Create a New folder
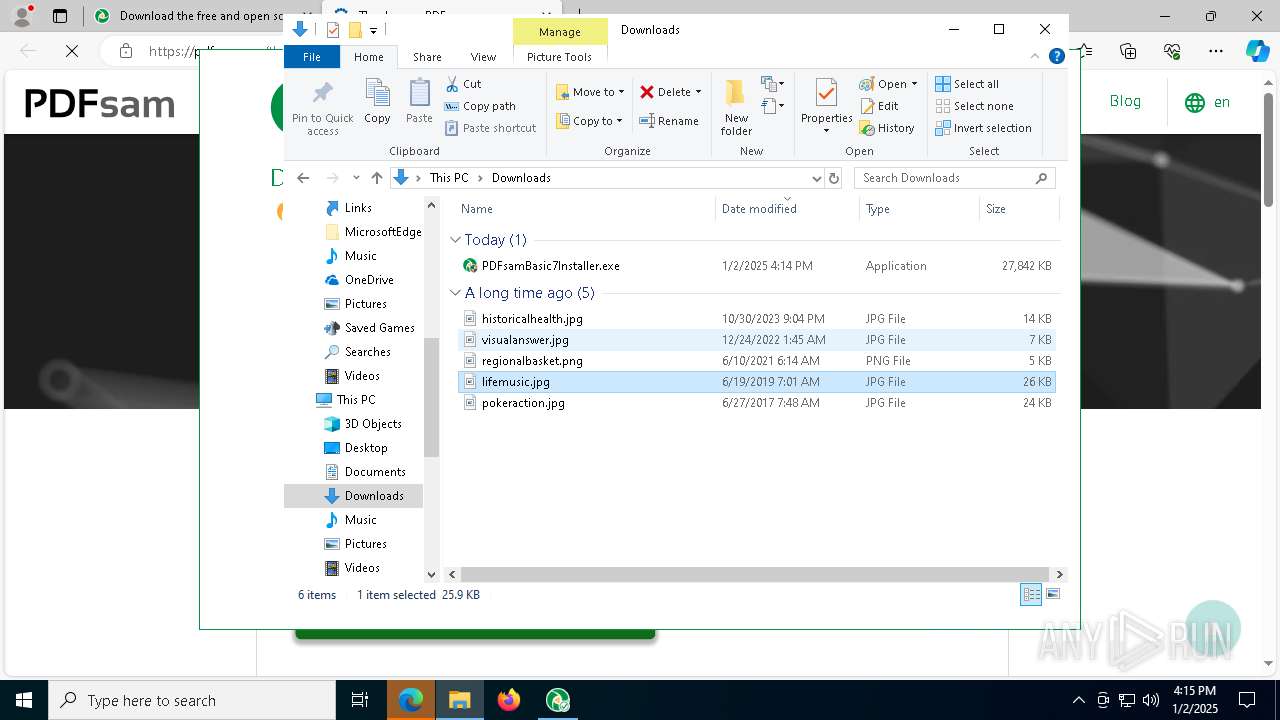 click(736, 107)
